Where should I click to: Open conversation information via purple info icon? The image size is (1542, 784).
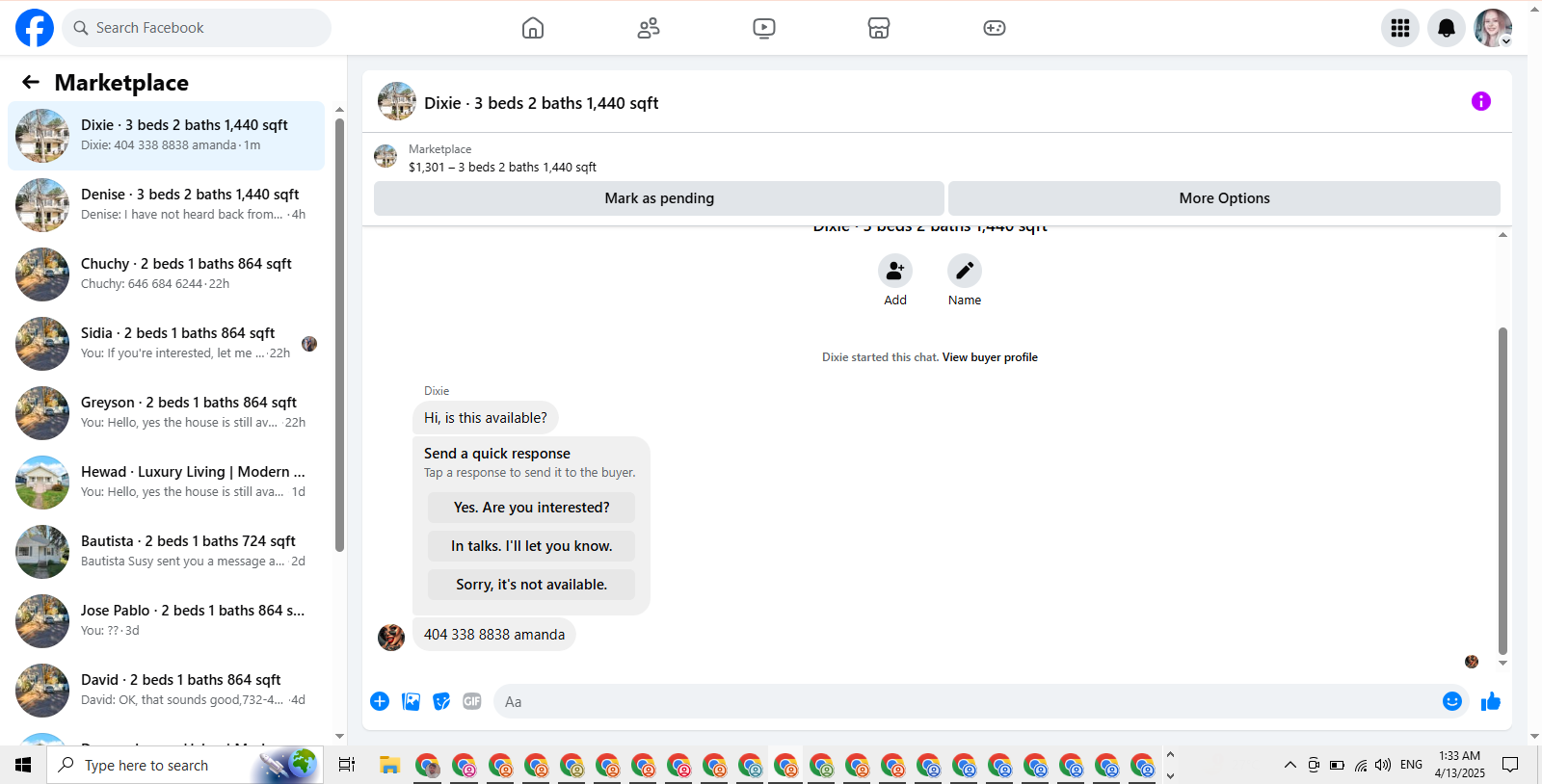pos(1481,101)
